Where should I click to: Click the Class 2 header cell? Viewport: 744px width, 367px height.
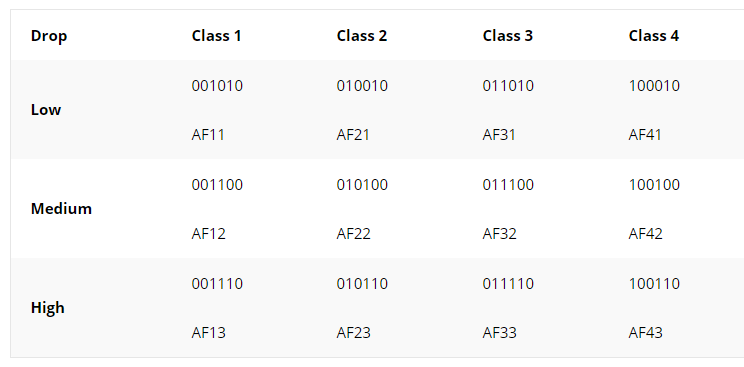[362, 36]
